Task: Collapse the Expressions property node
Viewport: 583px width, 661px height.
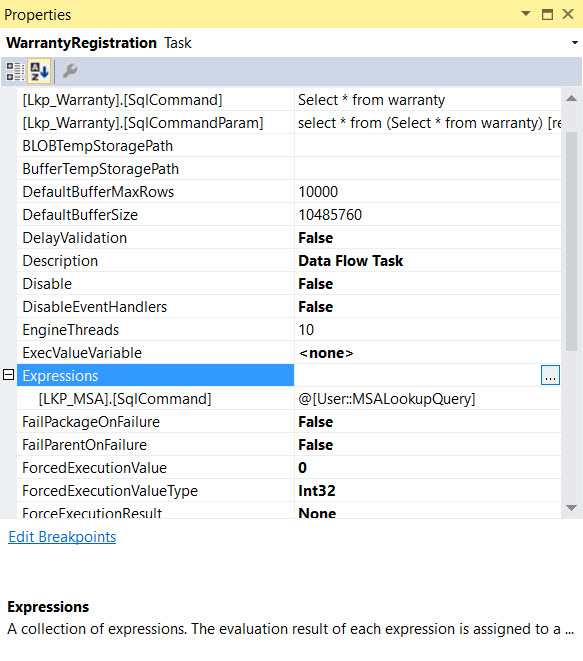Action: tap(8, 374)
